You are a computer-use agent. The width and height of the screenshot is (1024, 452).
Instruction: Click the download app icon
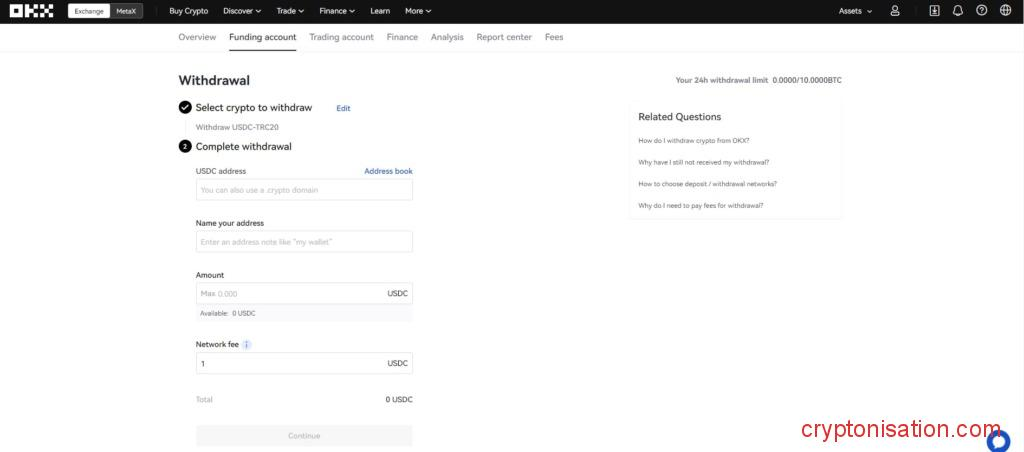[935, 11]
